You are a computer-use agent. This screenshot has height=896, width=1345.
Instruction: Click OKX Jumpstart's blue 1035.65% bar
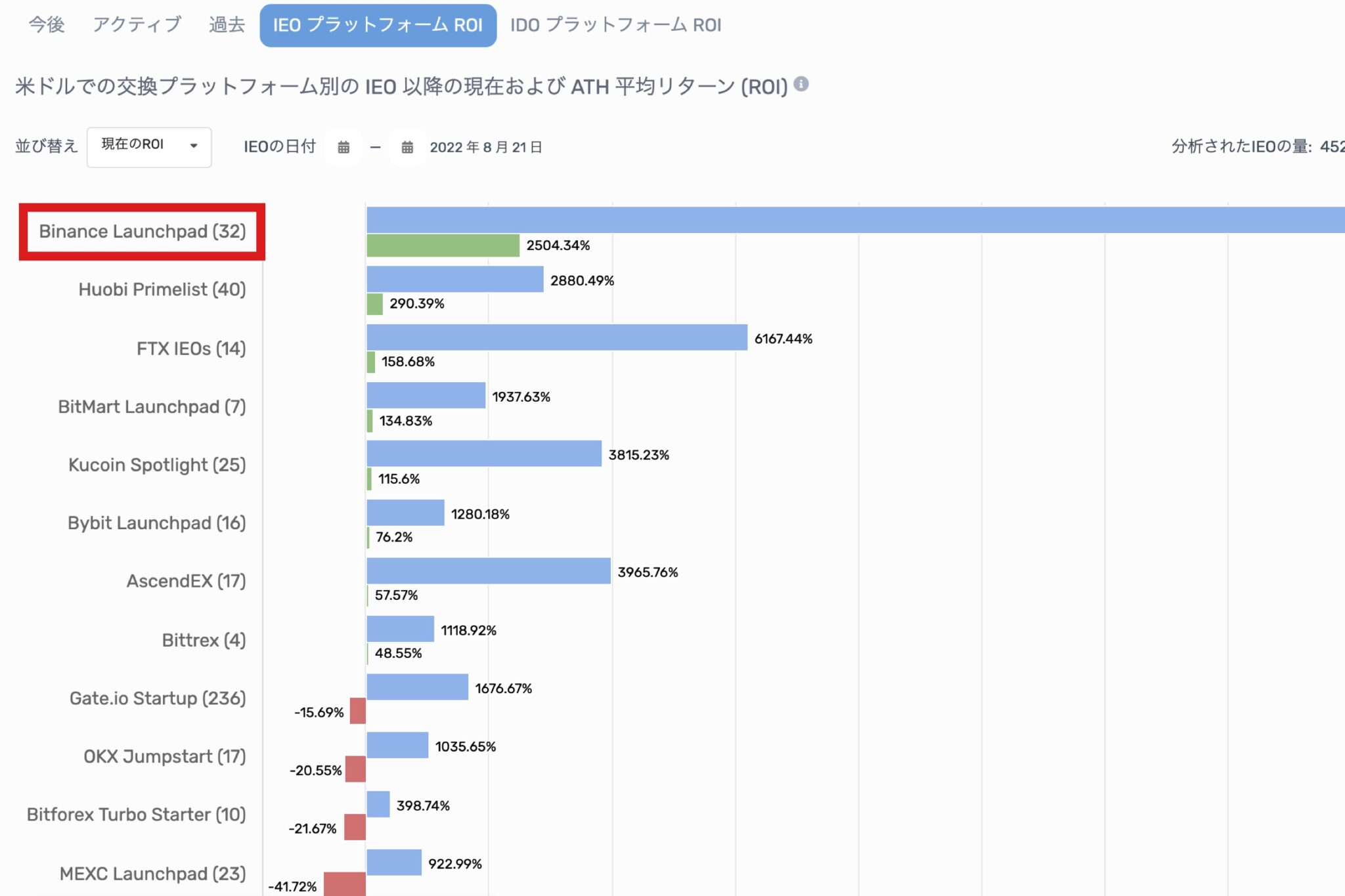coord(397,745)
